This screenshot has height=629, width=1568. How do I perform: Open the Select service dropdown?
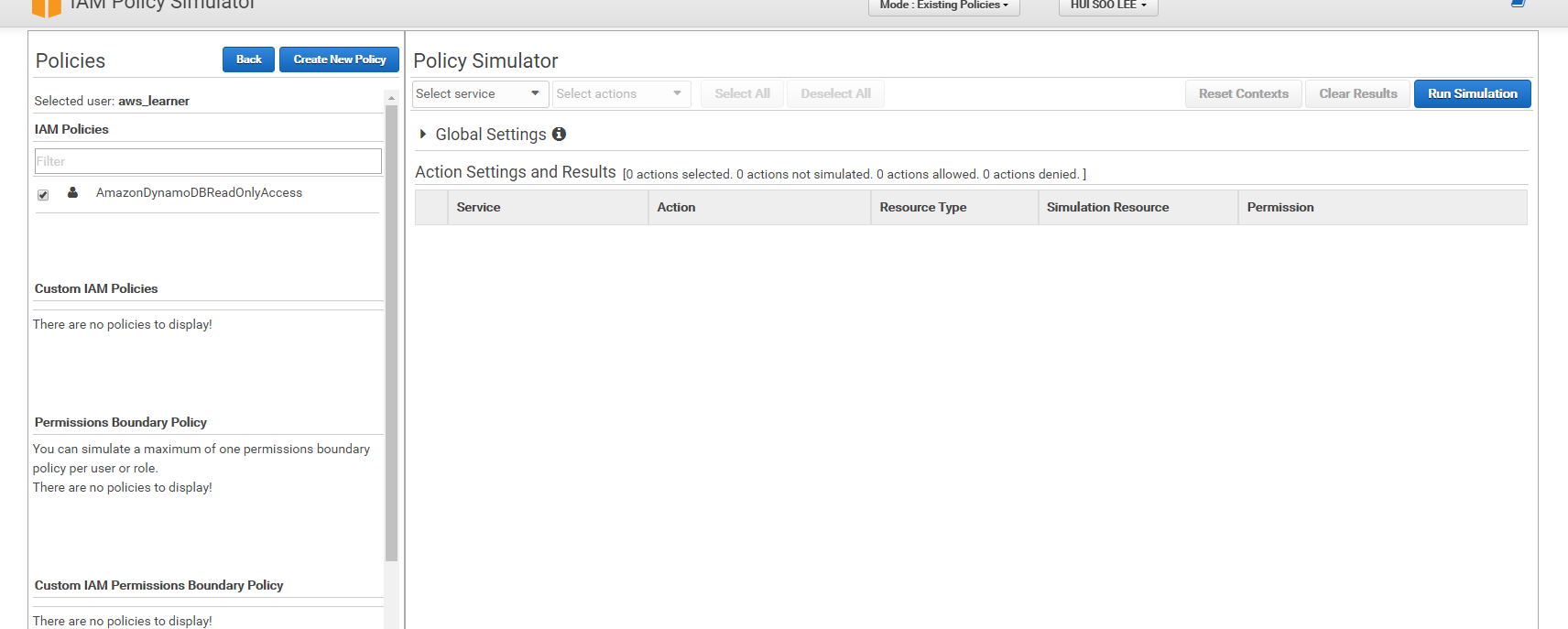[480, 93]
